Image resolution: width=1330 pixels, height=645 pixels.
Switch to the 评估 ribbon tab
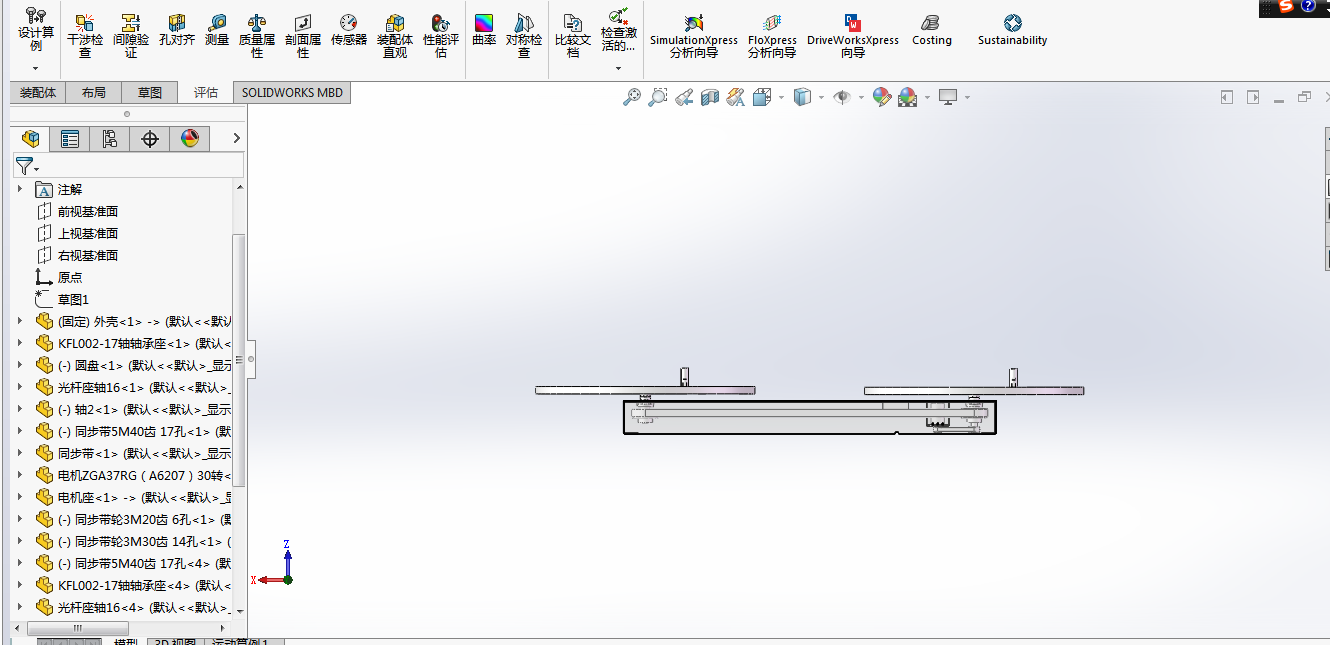tap(206, 92)
